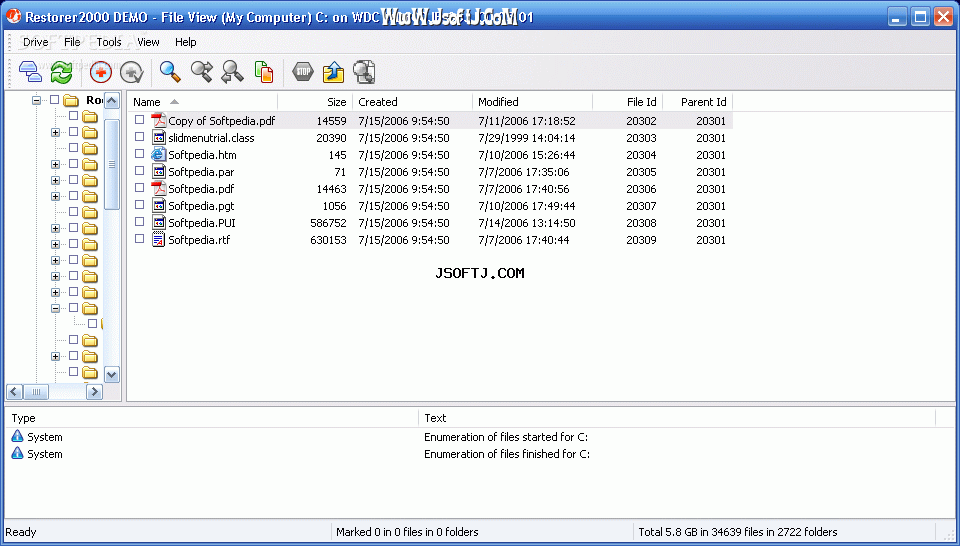
Task: Click the green refresh arrows icon
Action: [x=61, y=72]
